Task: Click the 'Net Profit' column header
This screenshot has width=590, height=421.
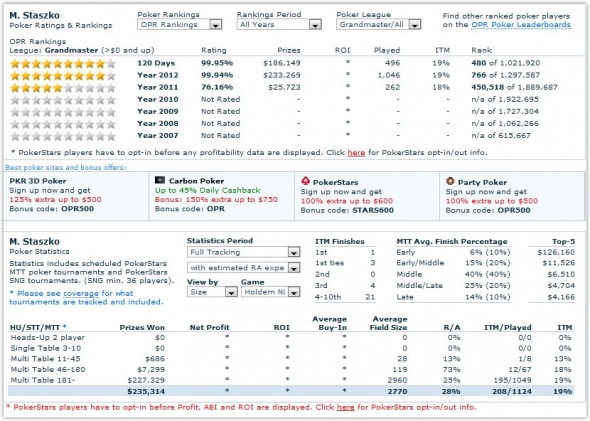Action: pos(210,327)
